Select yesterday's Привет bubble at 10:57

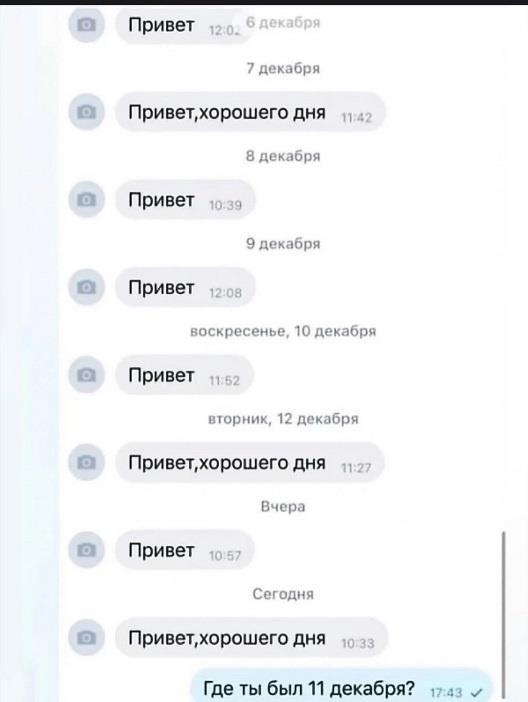185,550
